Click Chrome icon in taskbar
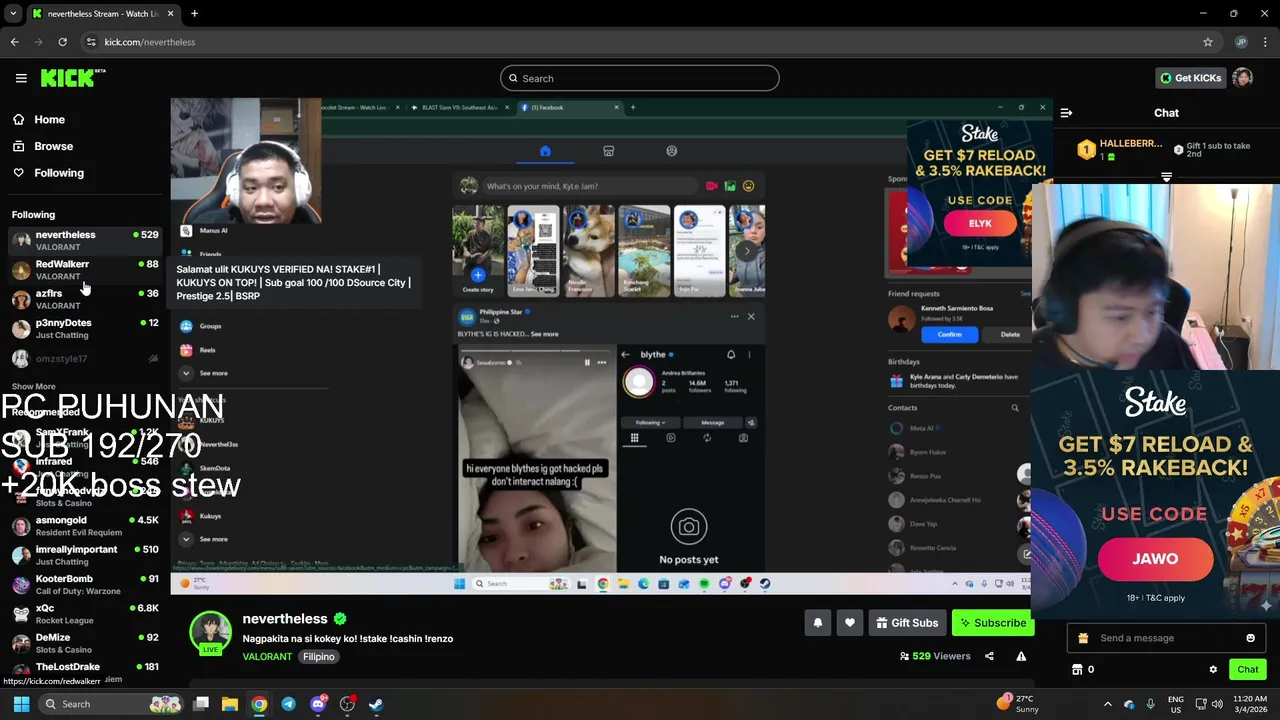 point(259,704)
